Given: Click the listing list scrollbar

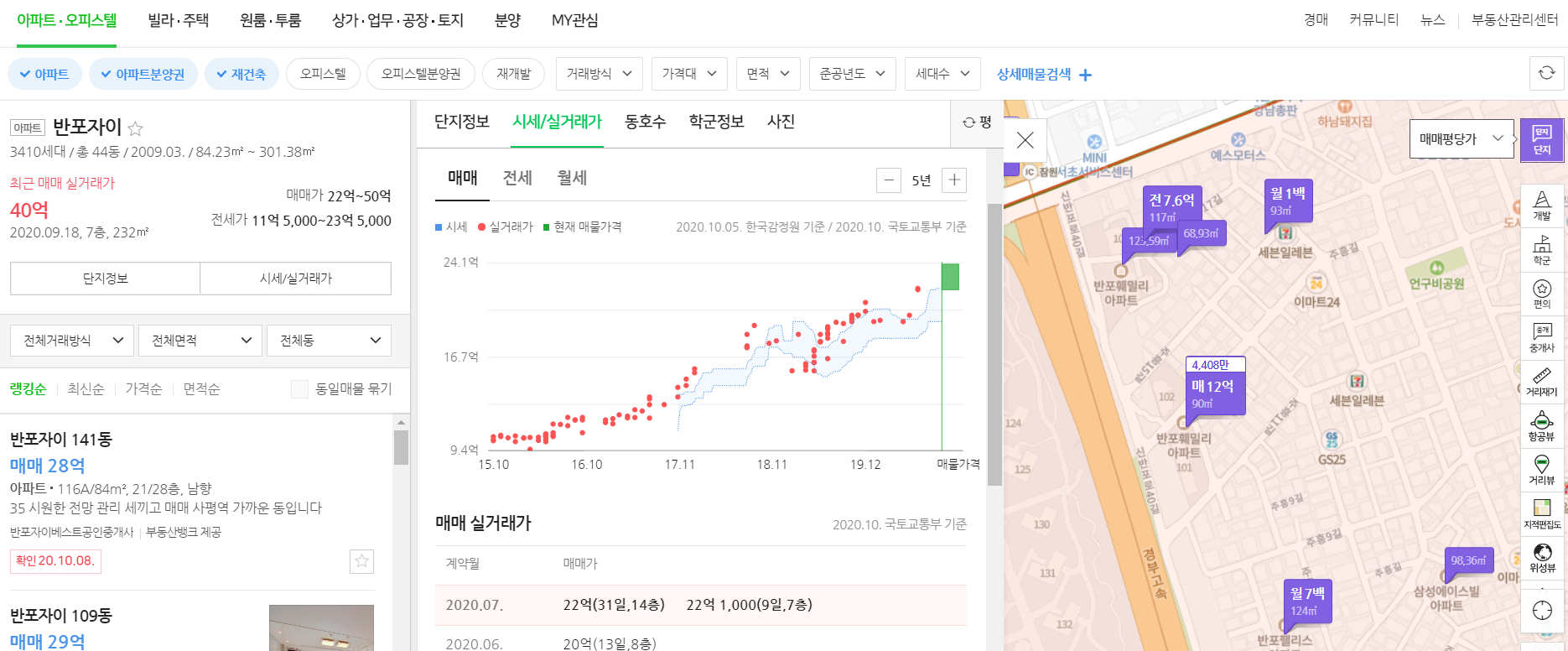Looking at the screenshot, I should [x=401, y=448].
